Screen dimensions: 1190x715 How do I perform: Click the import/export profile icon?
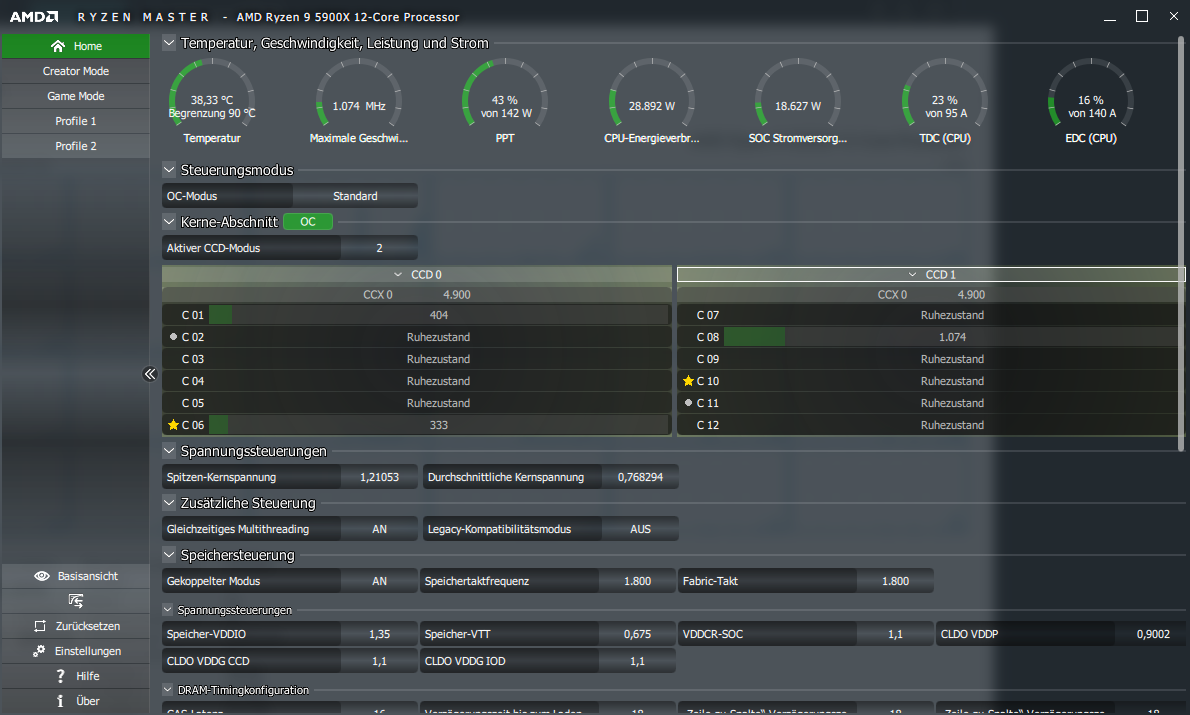76,601
